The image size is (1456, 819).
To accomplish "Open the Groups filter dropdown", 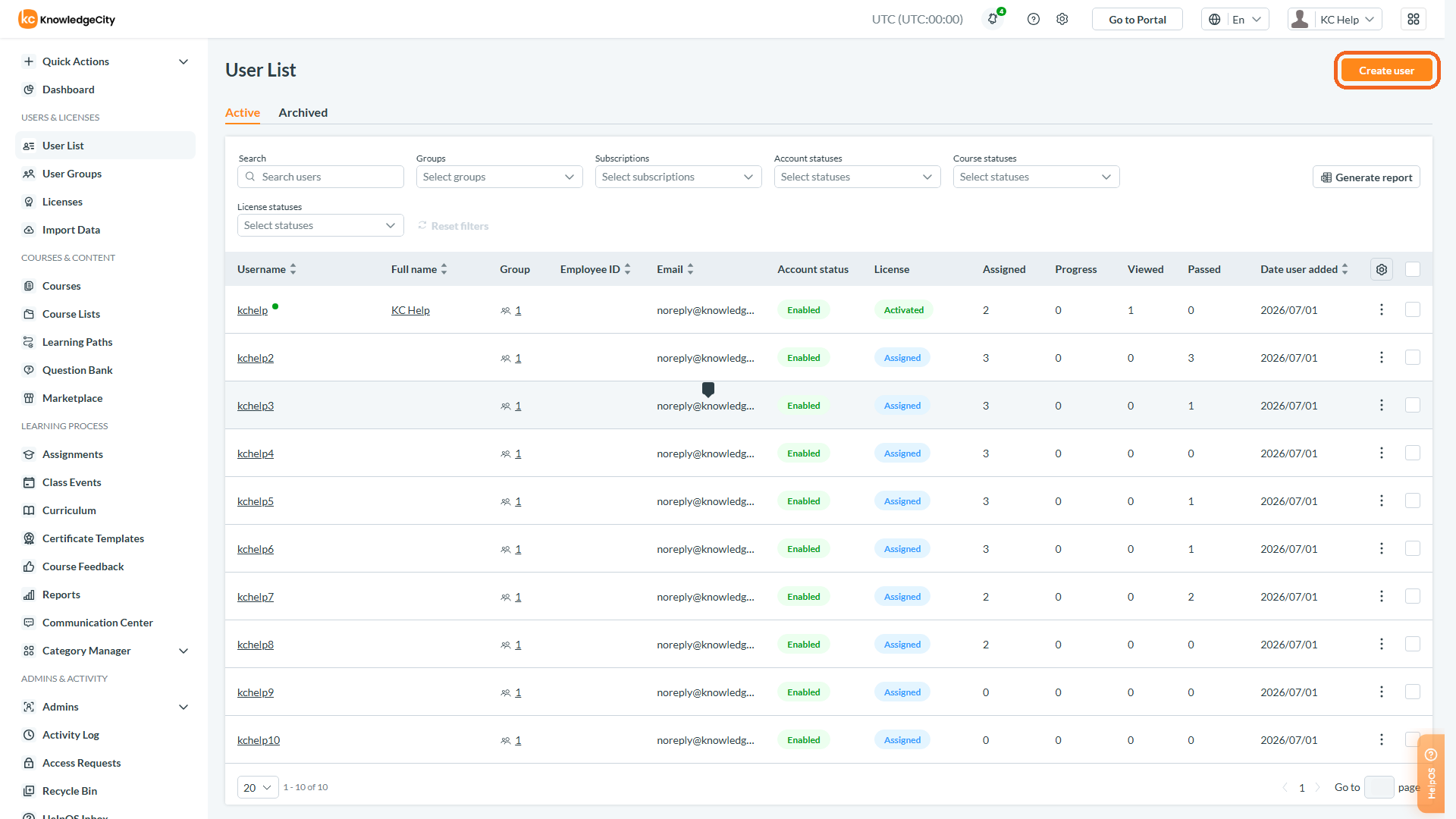I will pyautogui.click(x=499, y=177).
